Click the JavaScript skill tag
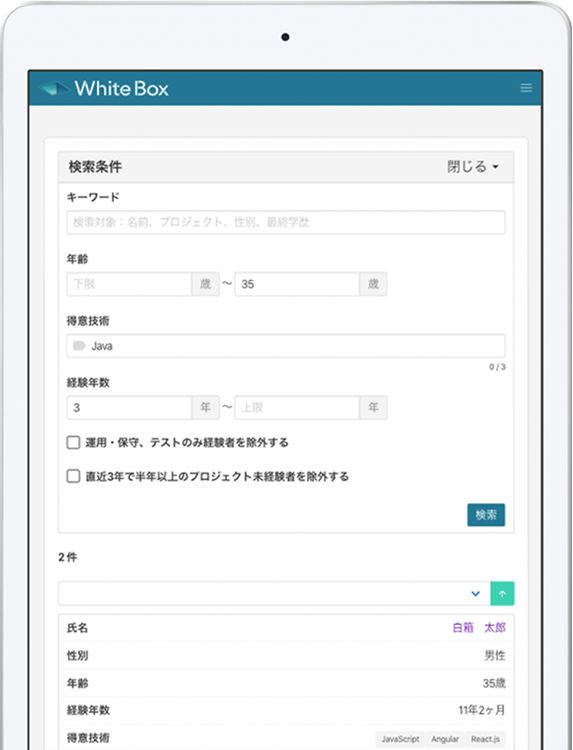 [x=400, y=739]
